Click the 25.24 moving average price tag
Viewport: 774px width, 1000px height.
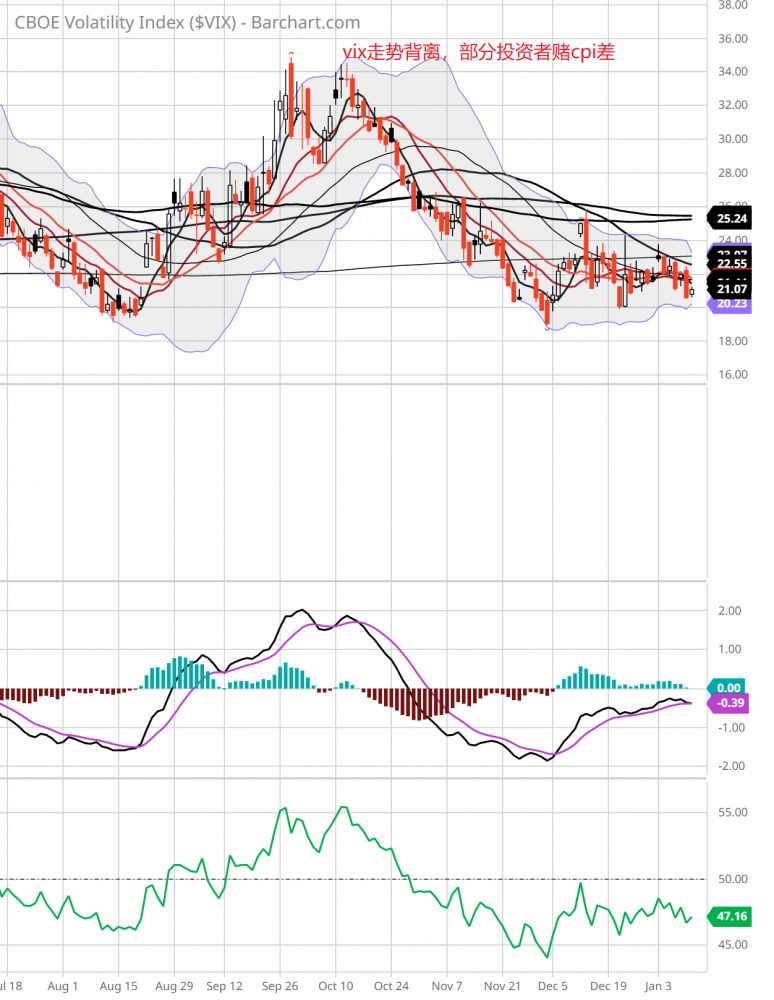(x=733, y=217)
